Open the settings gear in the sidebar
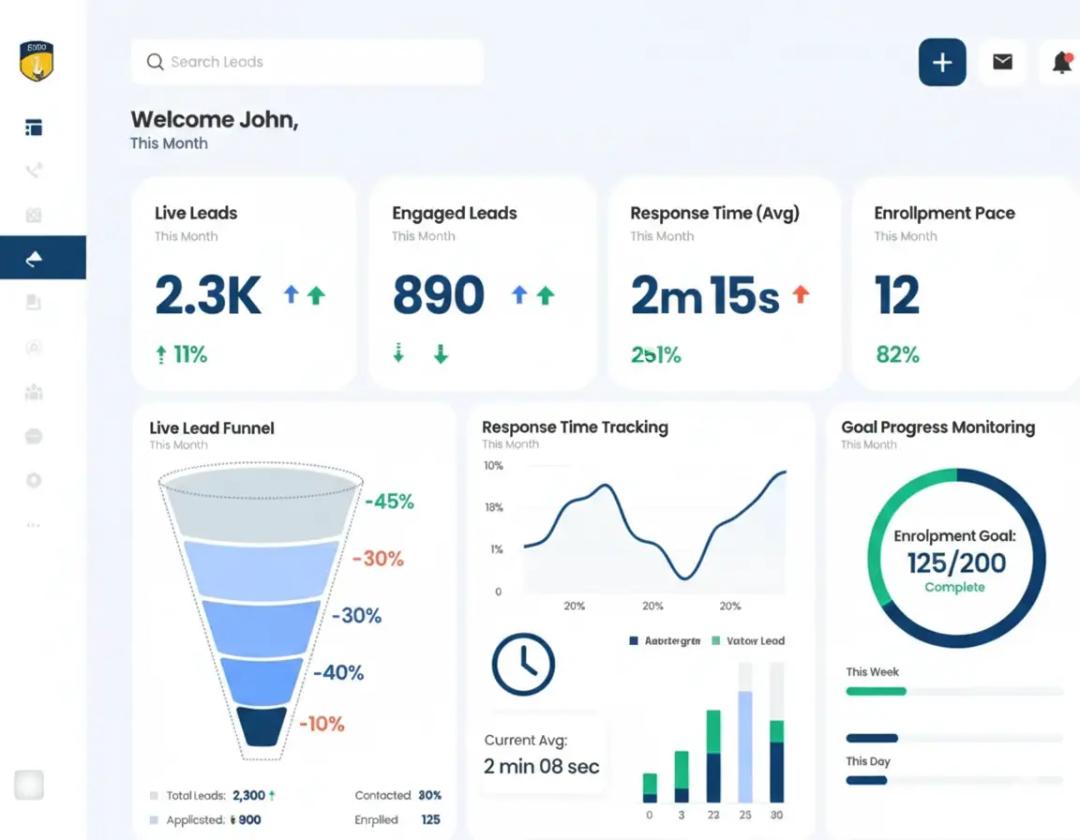The height and width of the screenshot is (840, 1080). point(33,480)
